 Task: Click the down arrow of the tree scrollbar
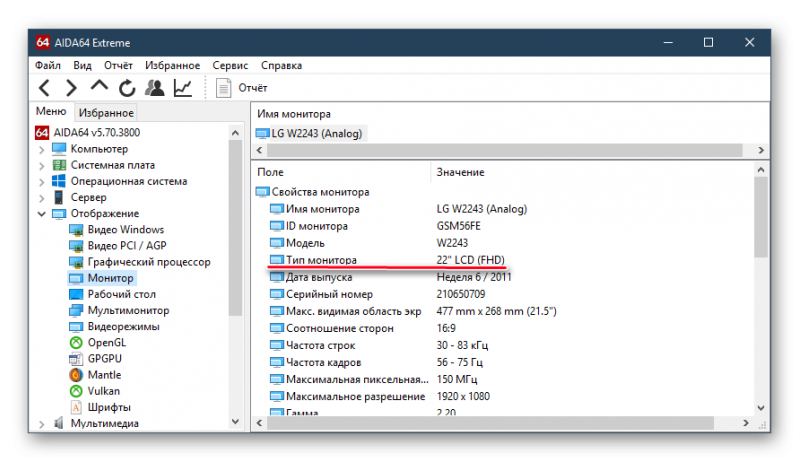point(235,422)
